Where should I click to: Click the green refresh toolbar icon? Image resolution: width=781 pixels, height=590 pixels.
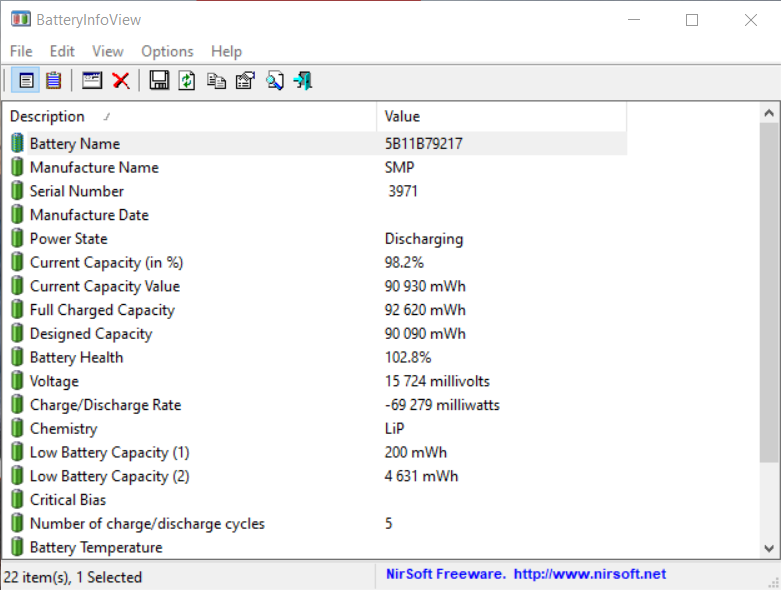(187, 80)
